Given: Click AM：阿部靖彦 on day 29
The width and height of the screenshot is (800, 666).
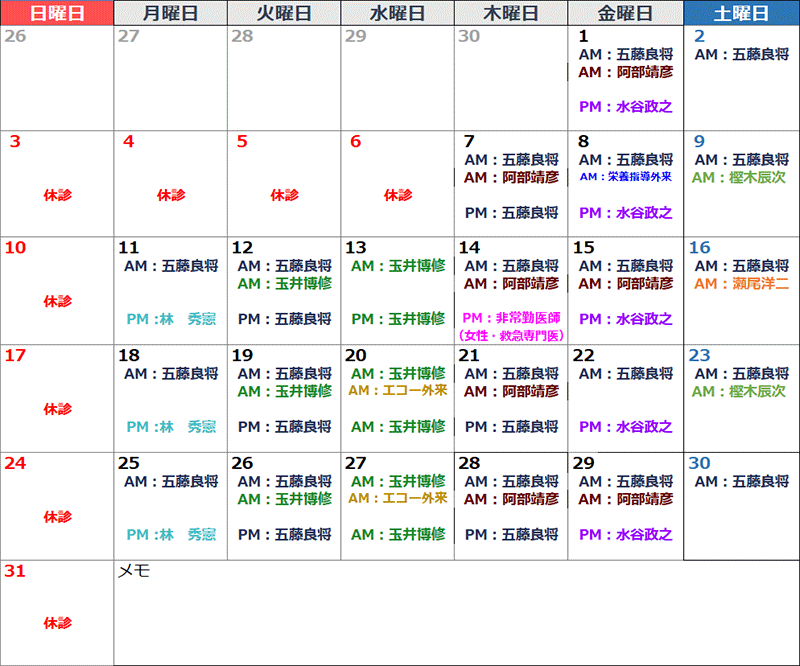Looking at the screenshot, I should (626, 499).
